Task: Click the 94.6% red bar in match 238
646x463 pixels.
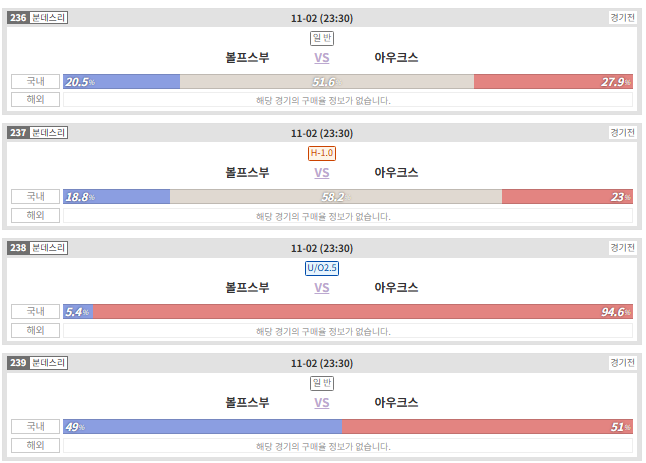Action: click(x=363, y=311)
